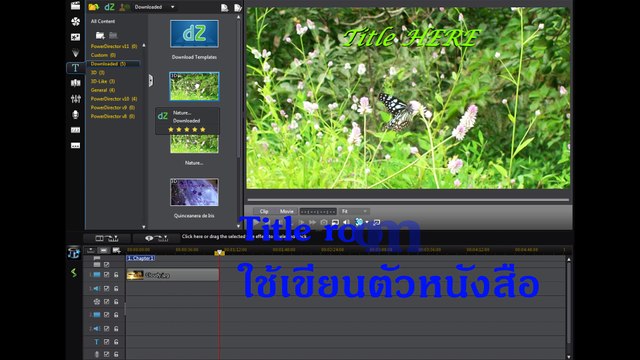Select PowerDirector v11 (0) tag

coord(113,47)
